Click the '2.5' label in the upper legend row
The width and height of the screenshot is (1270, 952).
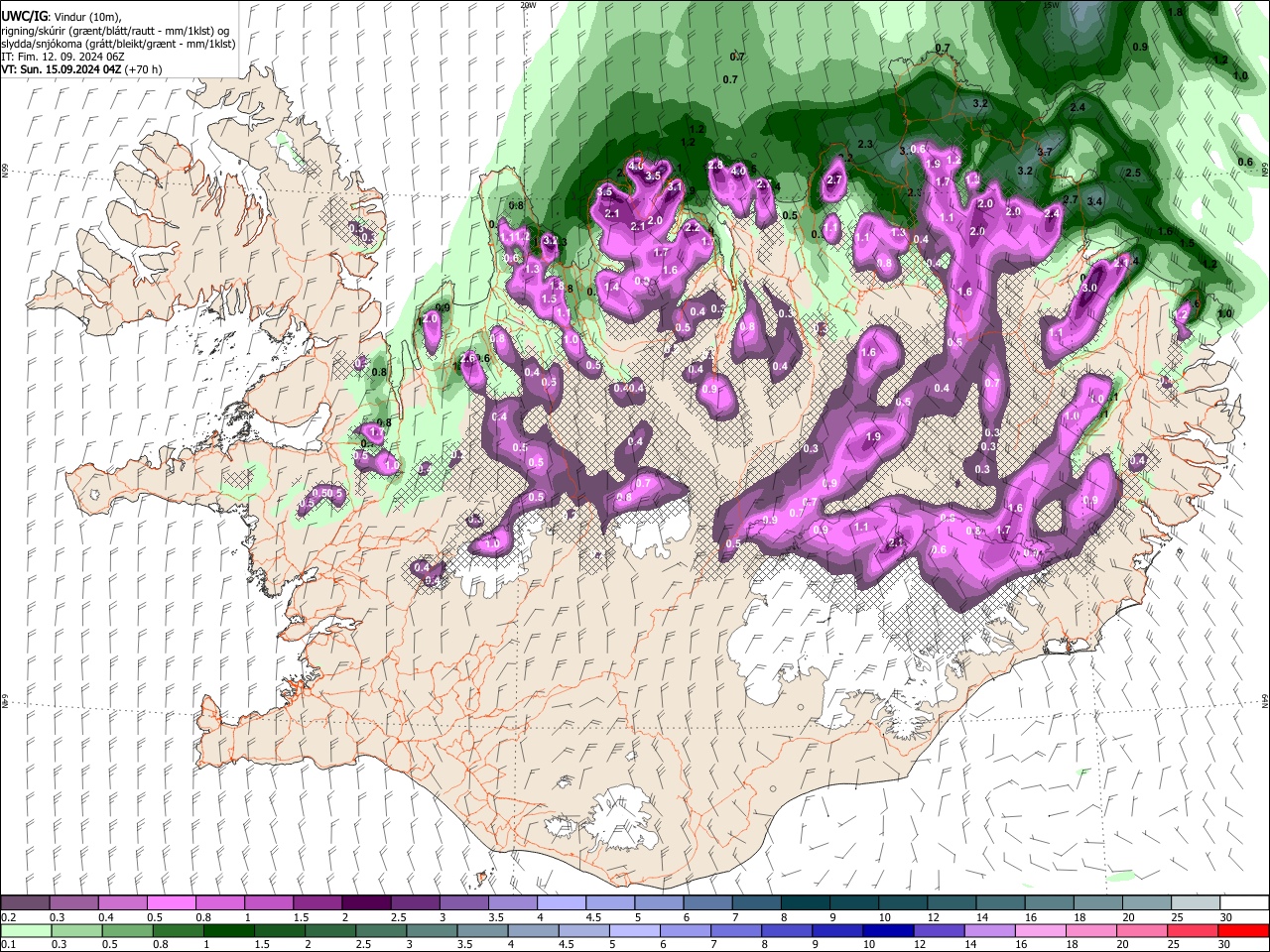tap(398, 917)
